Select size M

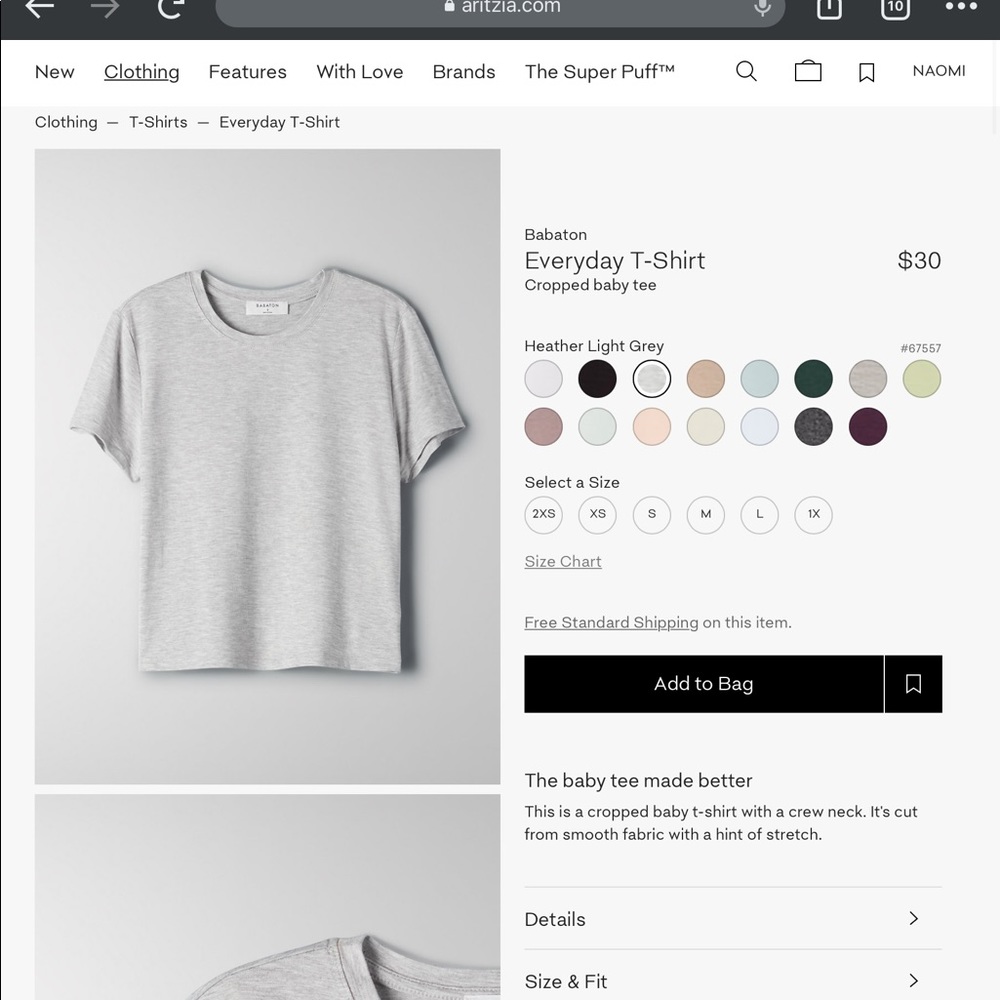click(x=705, y=514)
